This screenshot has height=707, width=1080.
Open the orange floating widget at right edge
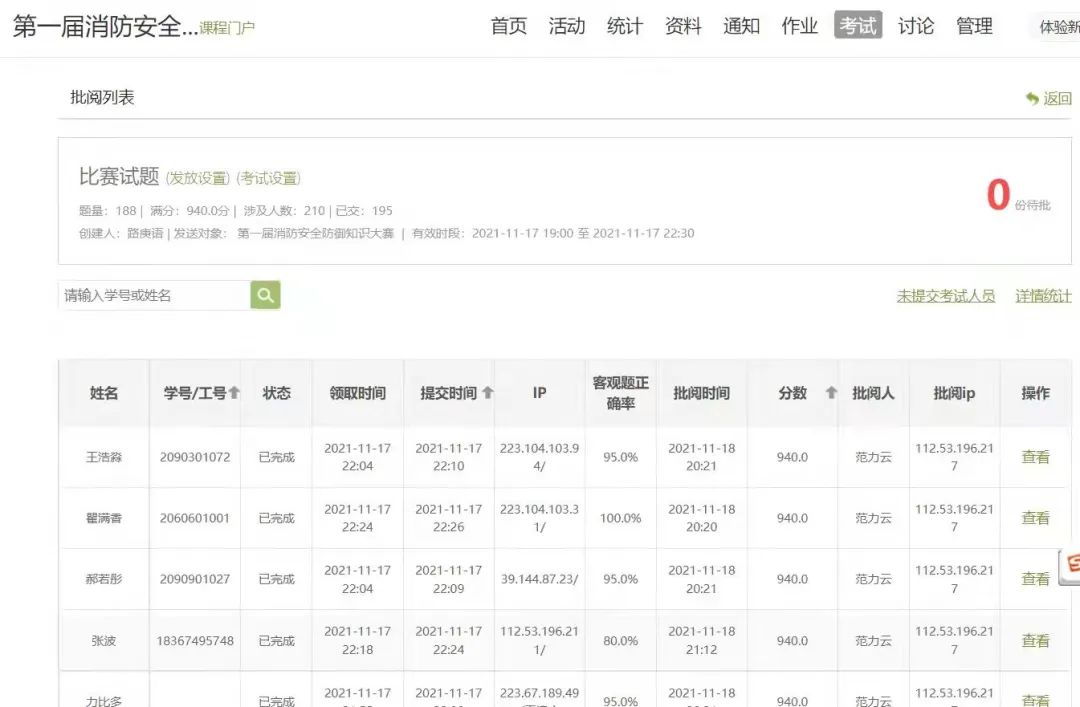1070,564
